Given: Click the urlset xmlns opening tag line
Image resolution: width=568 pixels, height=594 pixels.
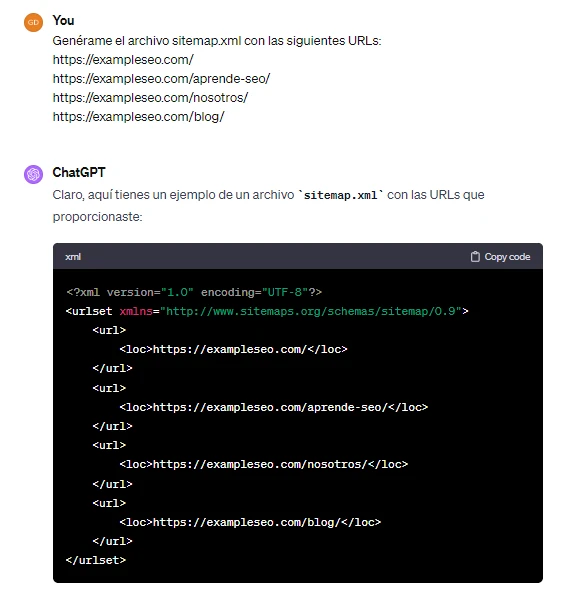Looking at the screenshot, I should click(267, 311).
